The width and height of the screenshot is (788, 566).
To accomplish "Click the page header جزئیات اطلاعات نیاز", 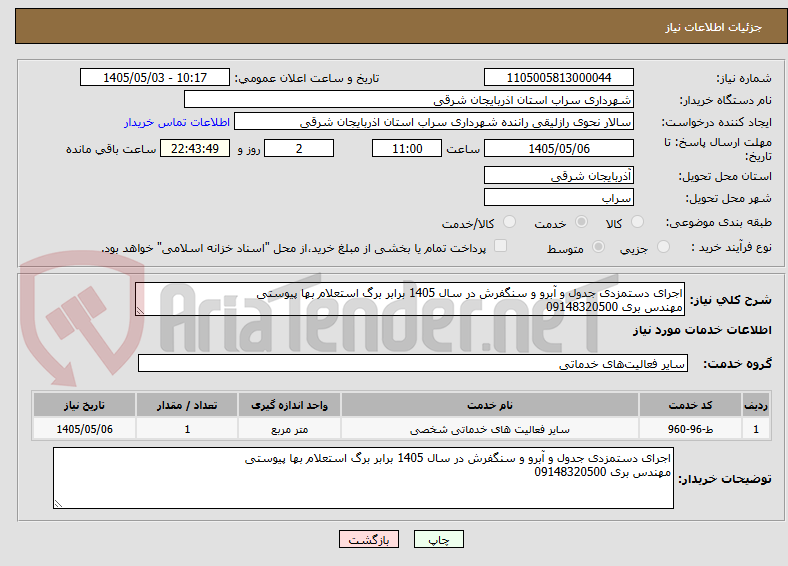I will coord(714,27).
